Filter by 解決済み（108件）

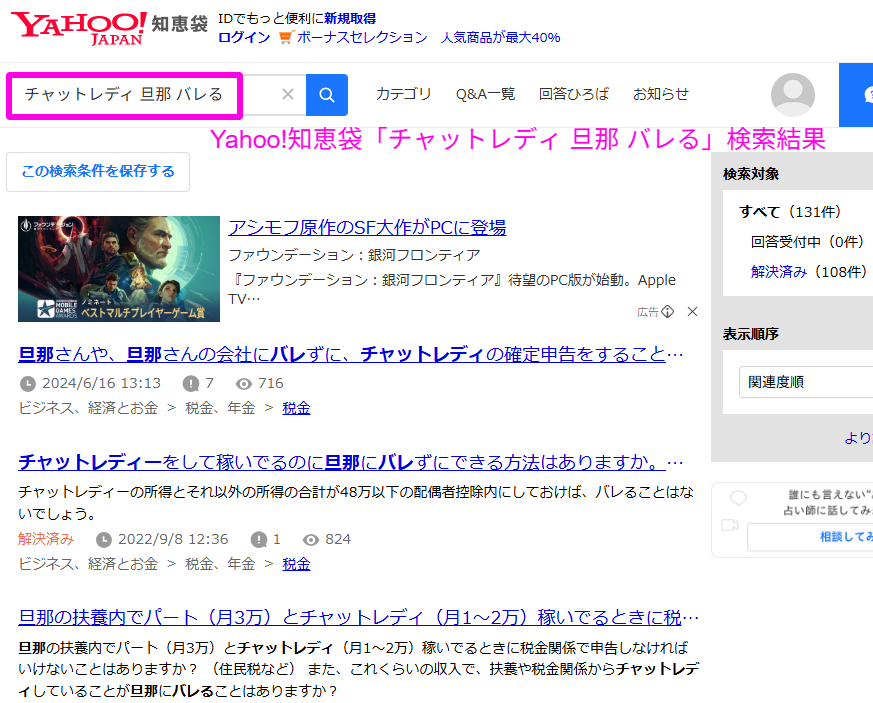808,272
